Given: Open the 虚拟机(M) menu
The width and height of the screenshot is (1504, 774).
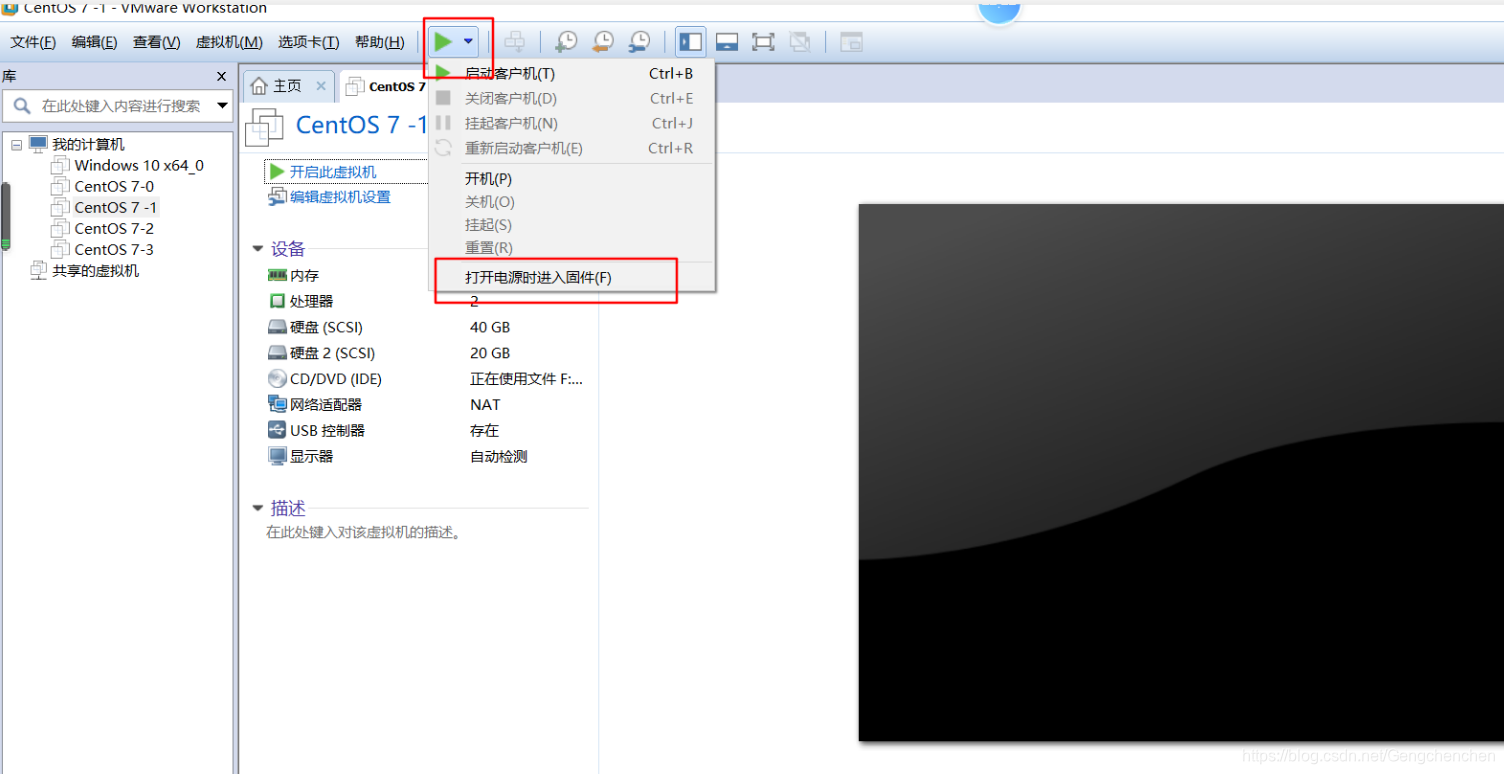Looking at the screenshot, I should click(x=229, y=42).
